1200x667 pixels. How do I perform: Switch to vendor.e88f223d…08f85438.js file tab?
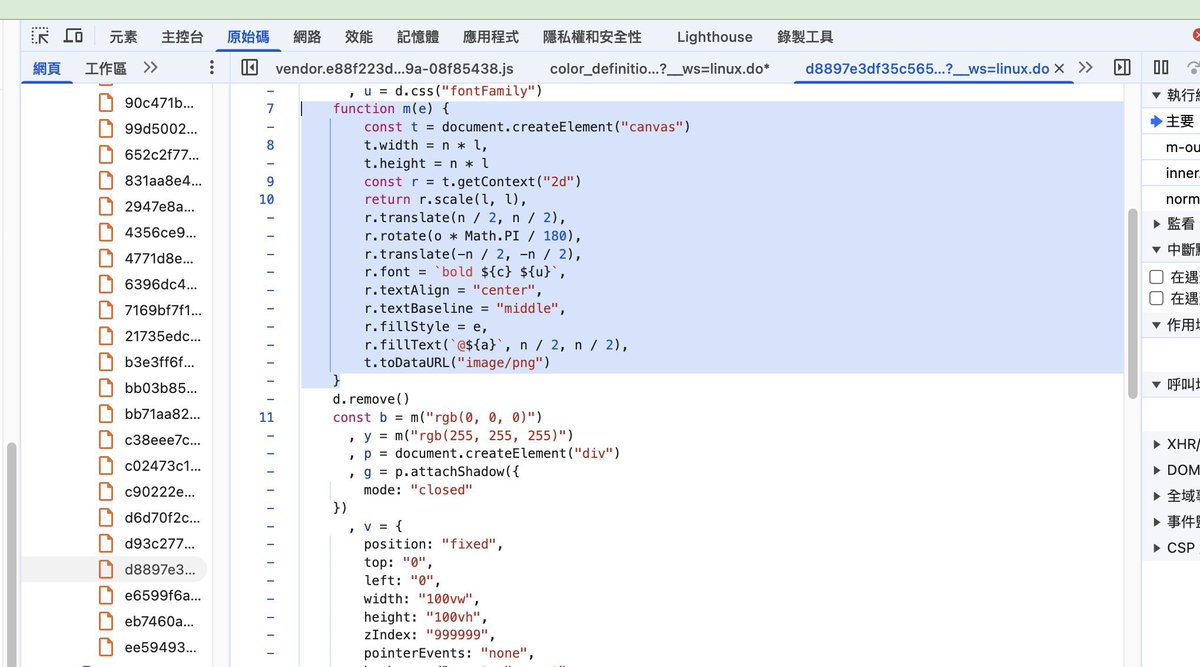(394, 68)
